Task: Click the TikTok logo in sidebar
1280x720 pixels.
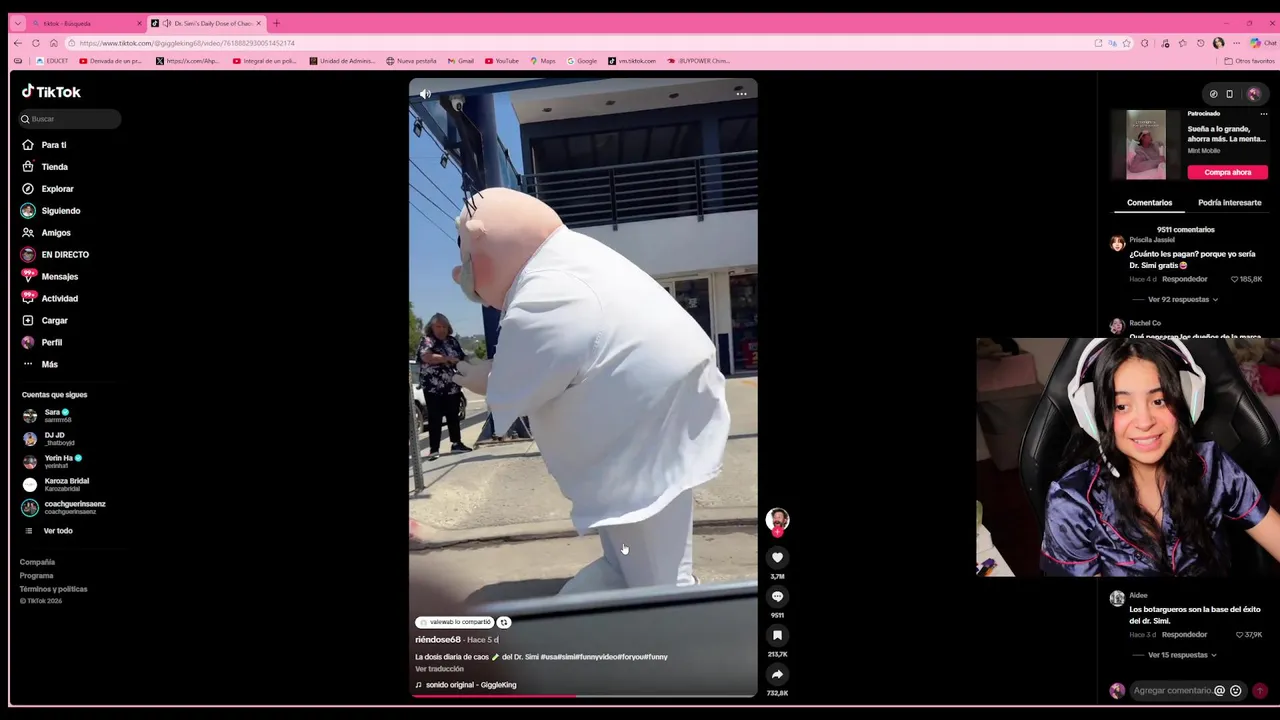Action: [x=51, y=91]
